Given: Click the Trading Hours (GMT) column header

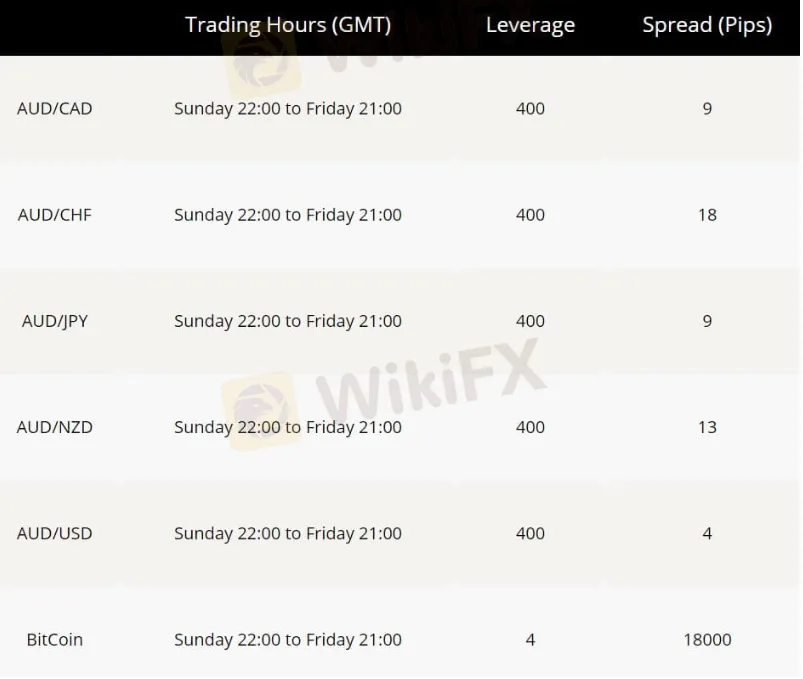Looking at the screenshot, I should click(288, 25).
